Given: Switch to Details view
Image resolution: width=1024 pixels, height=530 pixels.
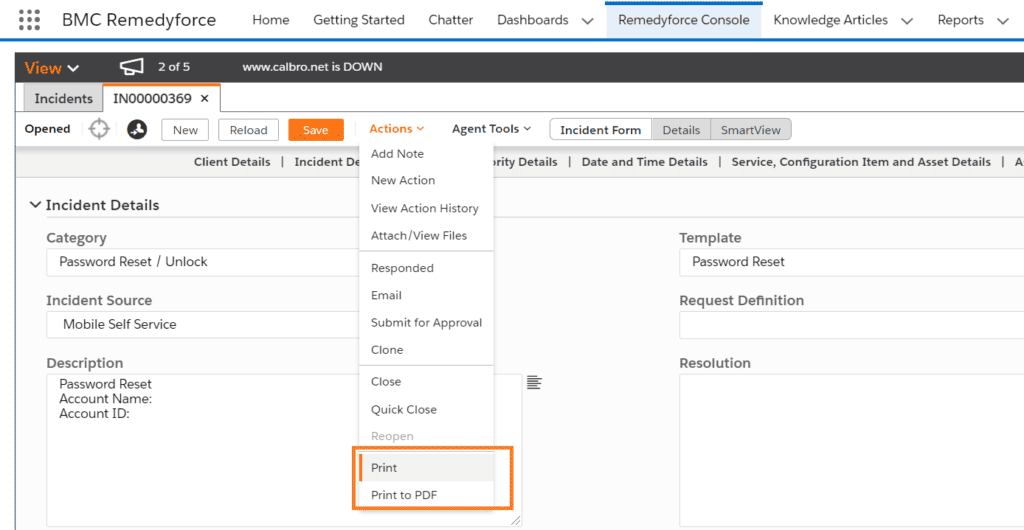Looking at the screenshot, I should click(x=681, y=130).
